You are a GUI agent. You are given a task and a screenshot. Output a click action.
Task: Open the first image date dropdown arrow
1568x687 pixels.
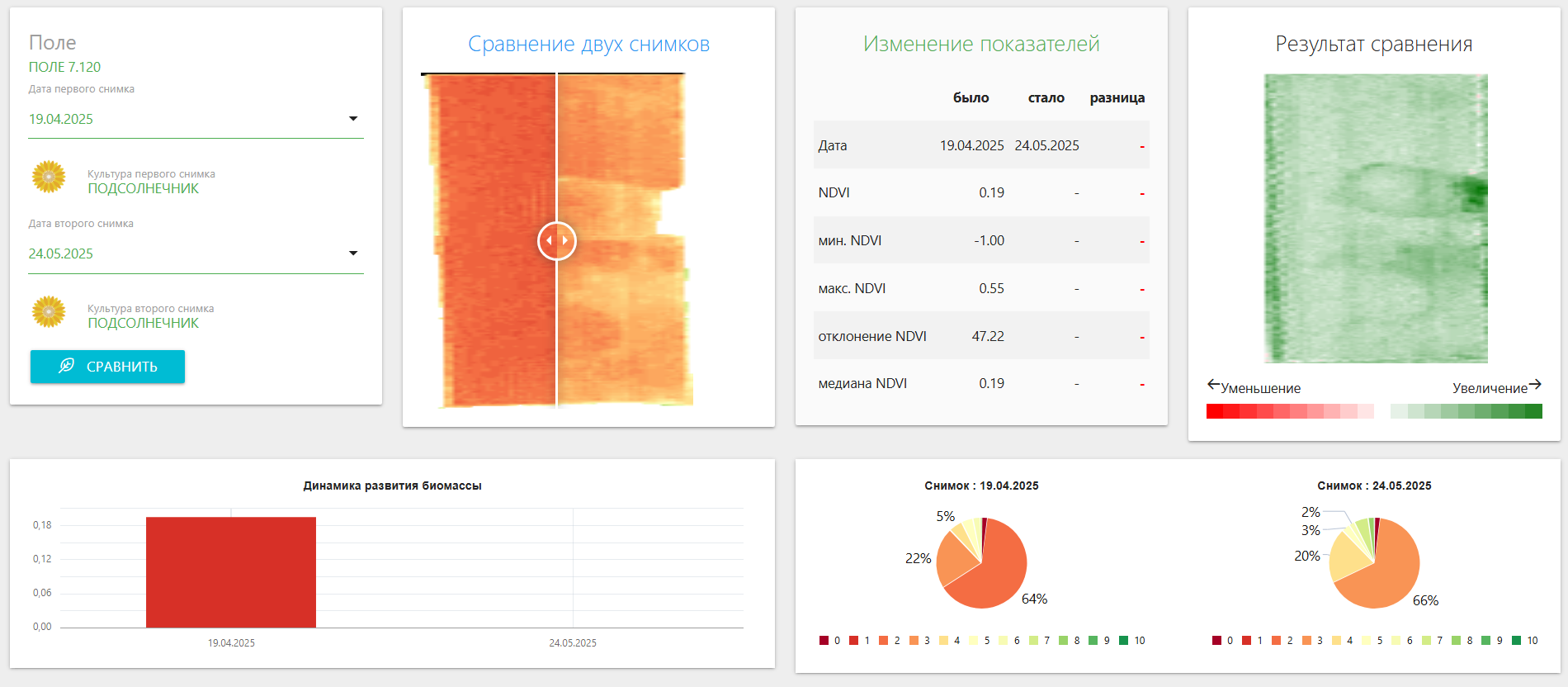(x=353, y=119)
